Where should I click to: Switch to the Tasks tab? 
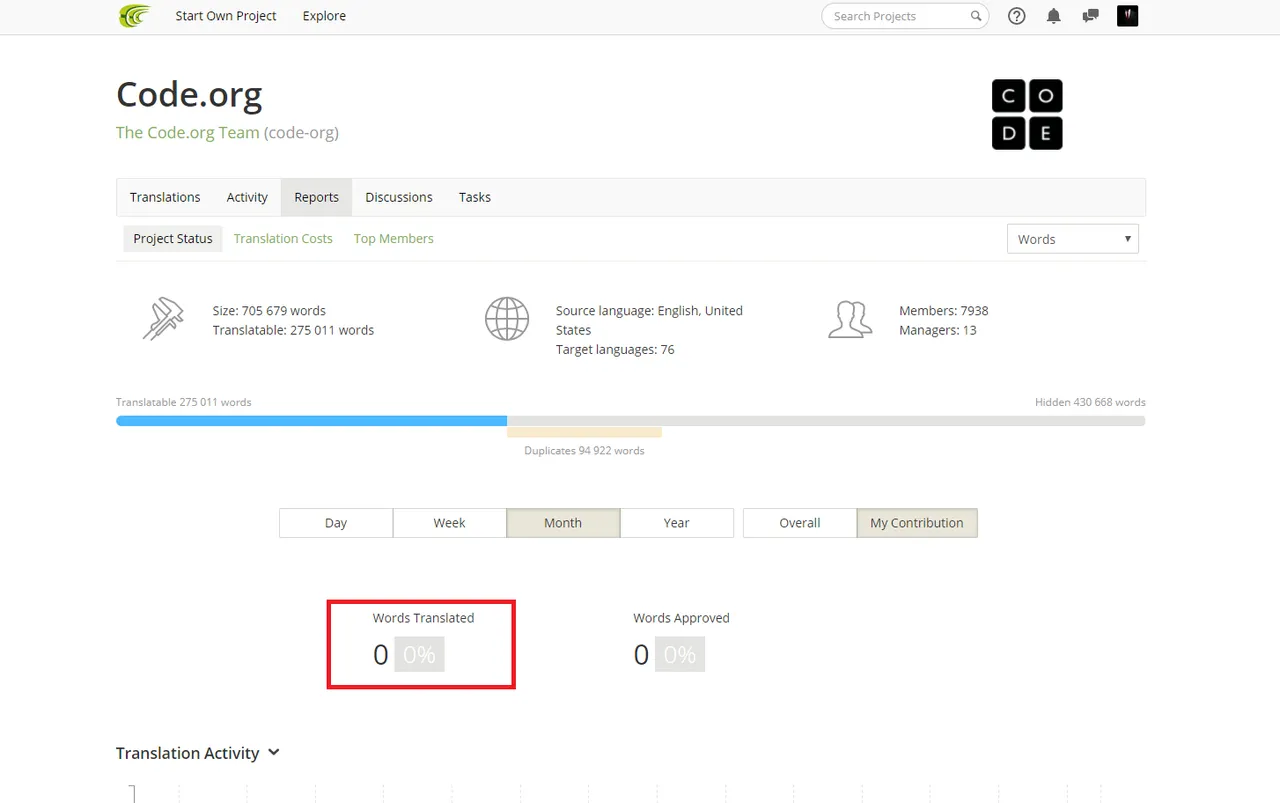(x=475, y=197)
